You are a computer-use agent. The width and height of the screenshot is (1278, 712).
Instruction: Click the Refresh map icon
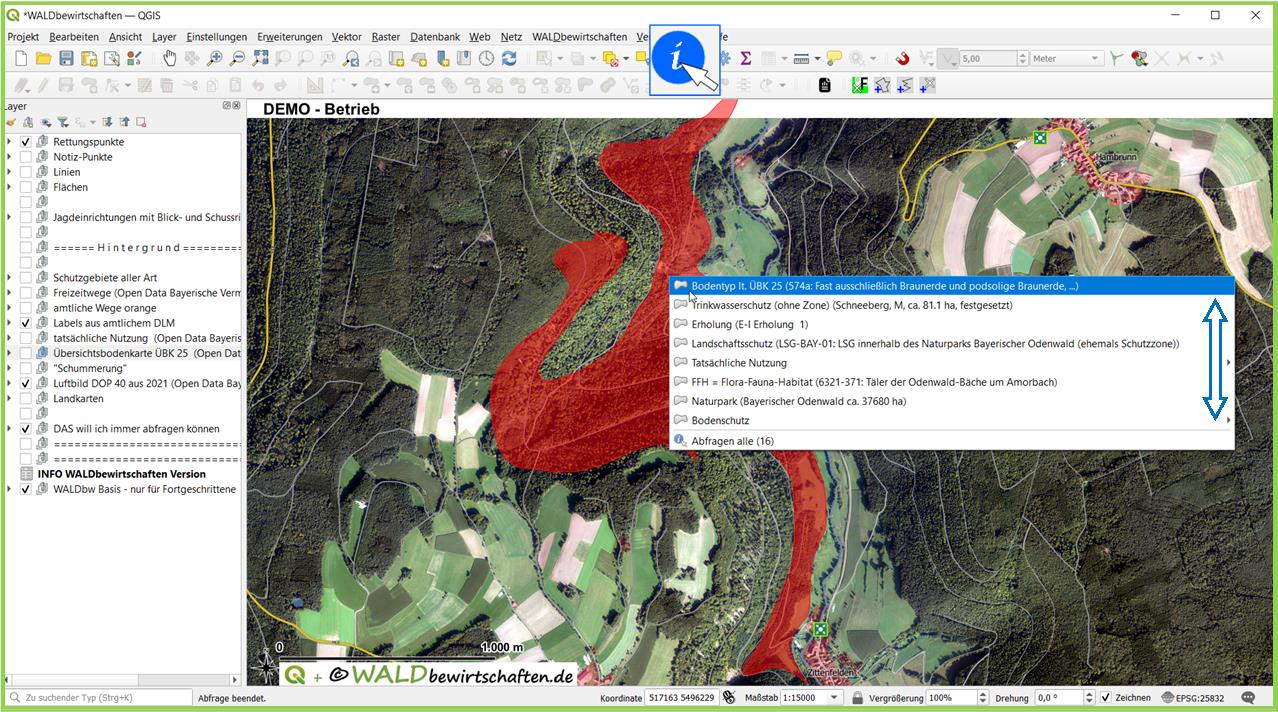[509, 59]
